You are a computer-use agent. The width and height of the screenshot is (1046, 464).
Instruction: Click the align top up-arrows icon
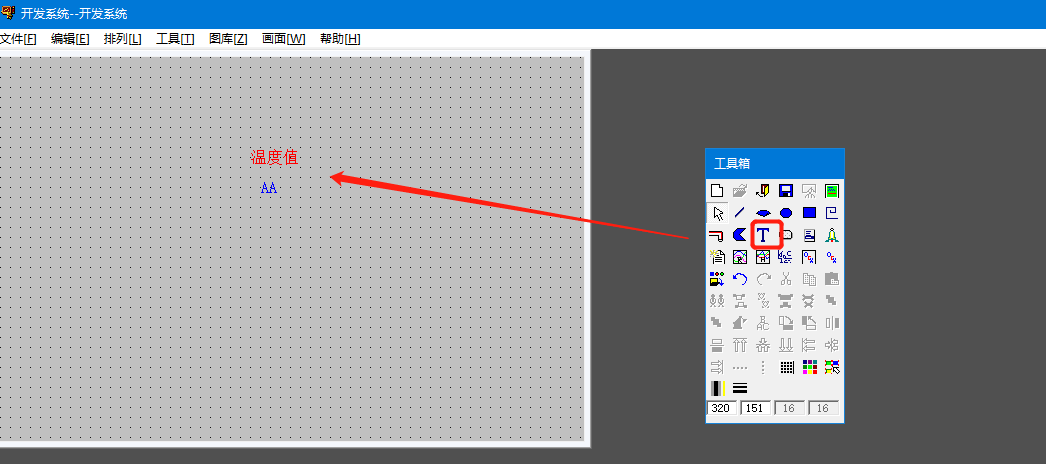pyautogui.click(x=740, y=345)
